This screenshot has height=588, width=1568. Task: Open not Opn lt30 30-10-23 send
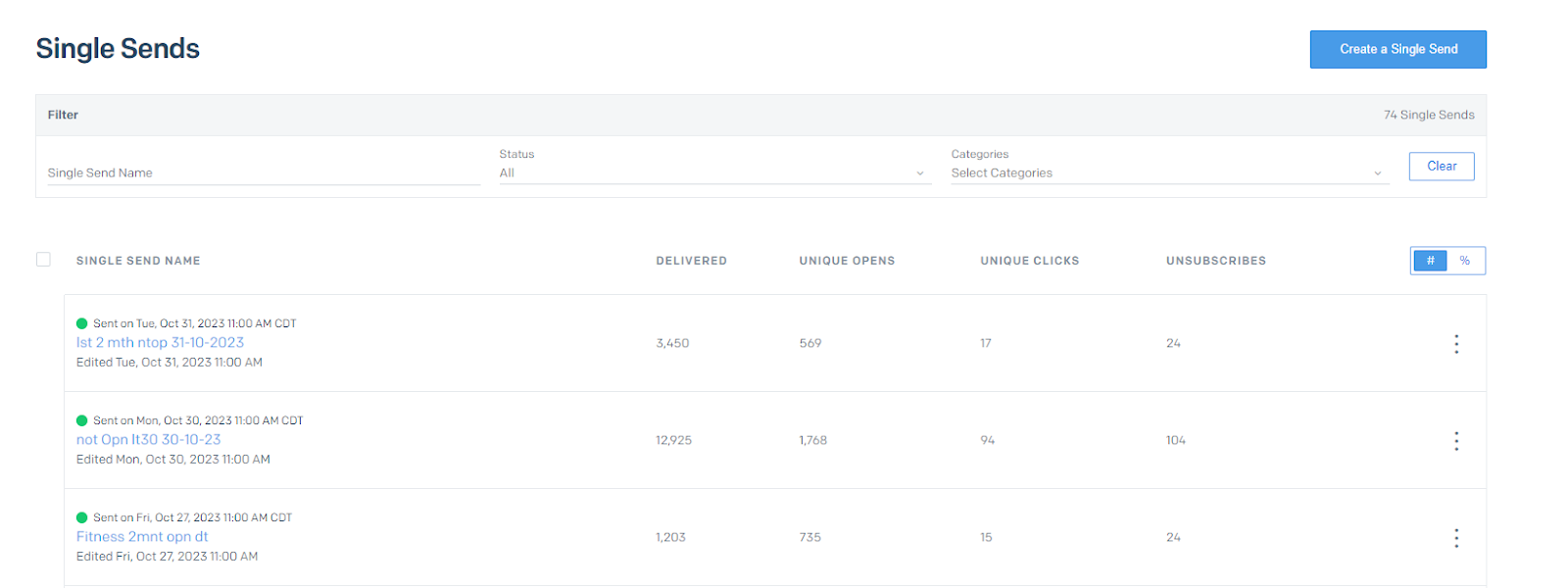tap(149, 439)
